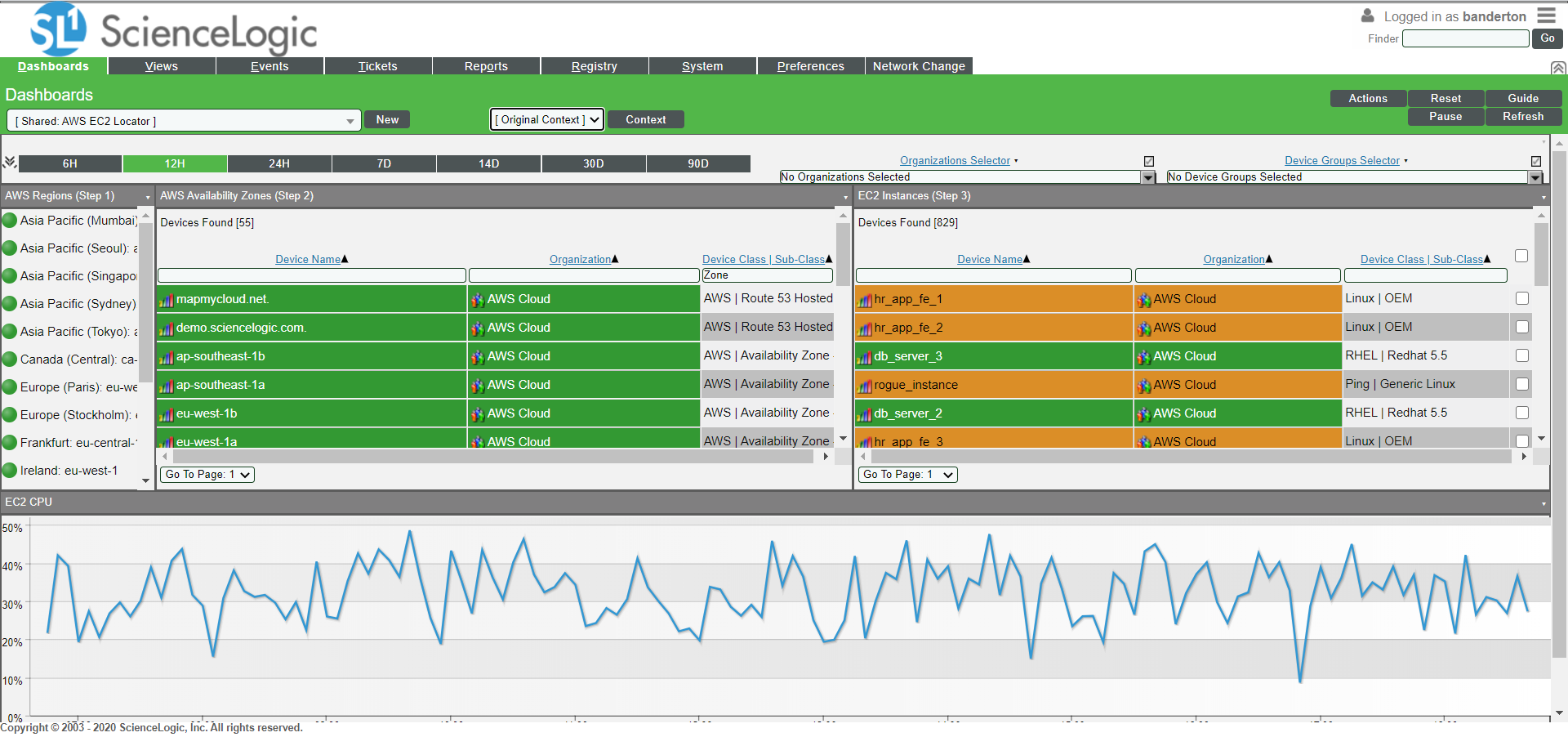Screen dimensions: 1568x737
Task: Check the db_server_2 row checkbox
Action: click(1522, 413)
